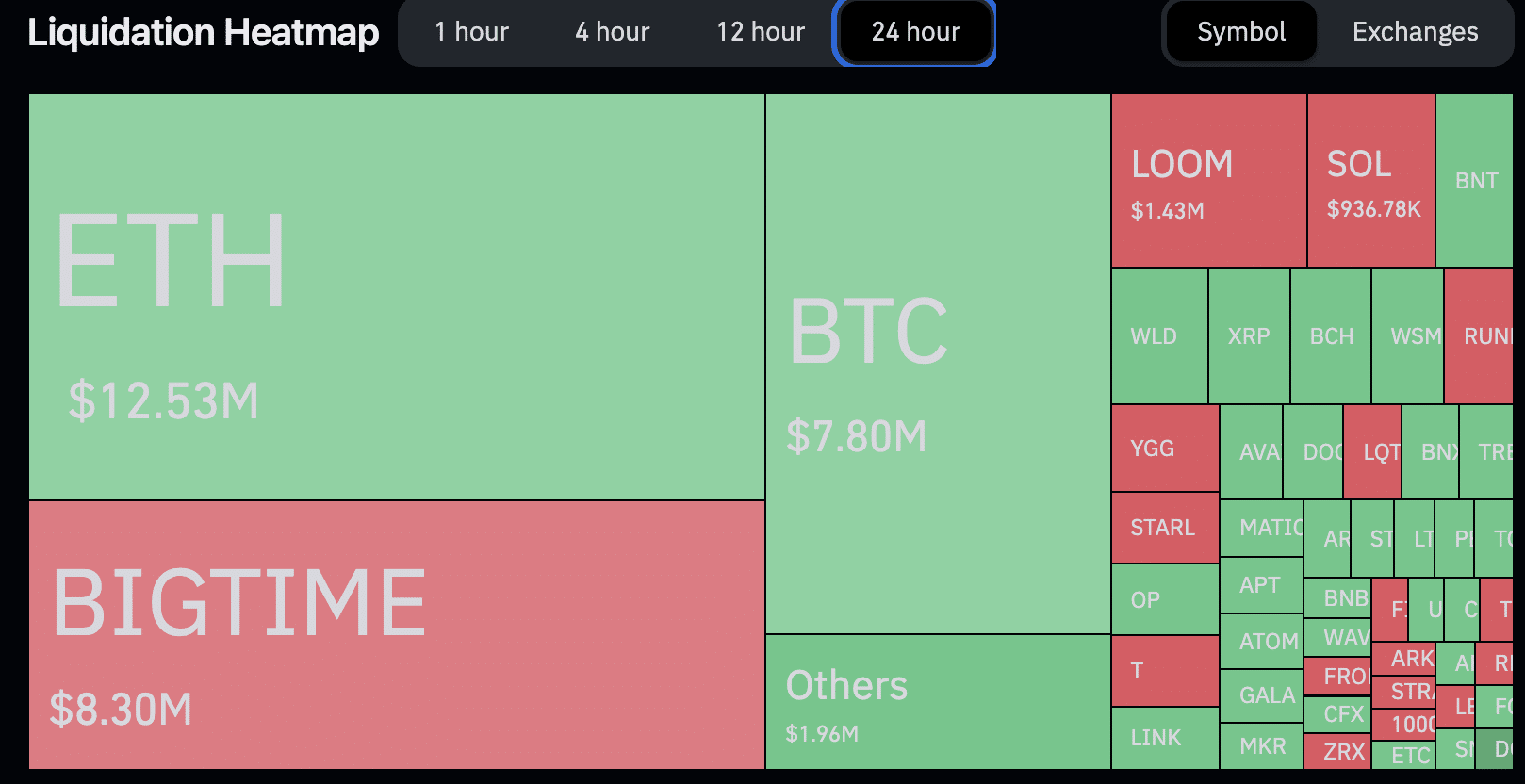Click the XRP heatmap tile
This screenshot has height=784, width=1525.
tap(1249, 336)
